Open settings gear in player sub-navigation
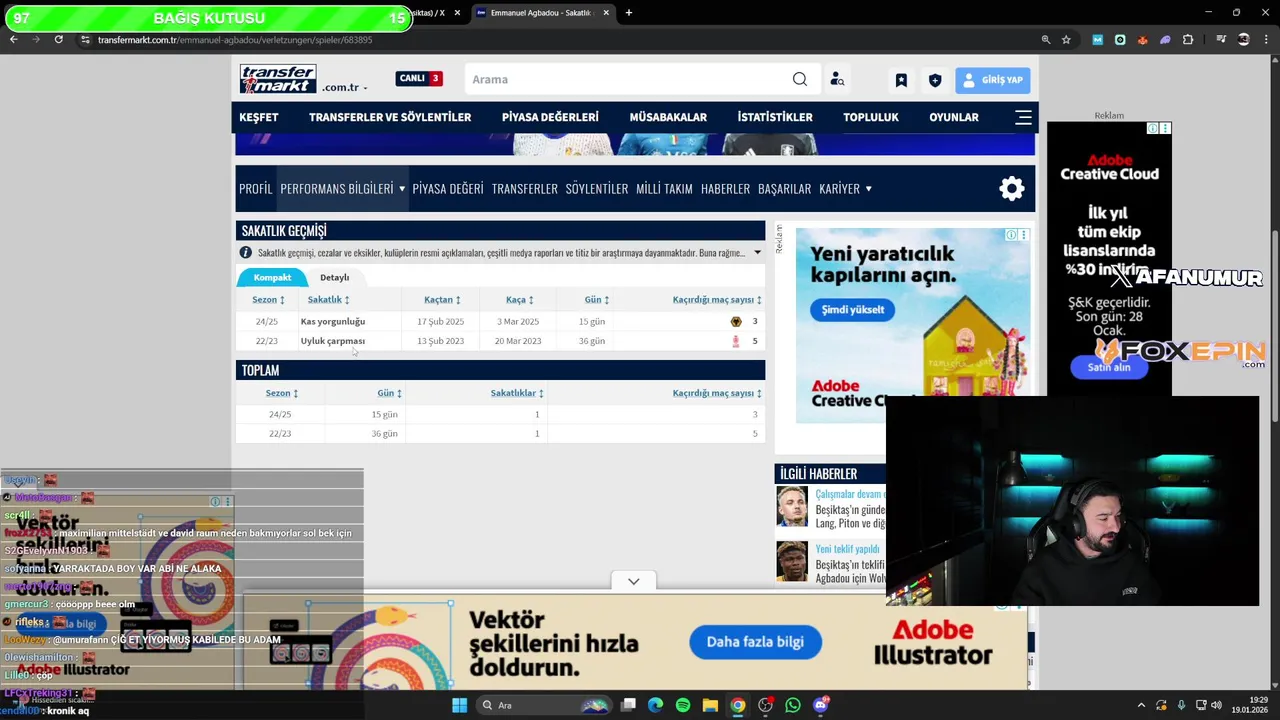1280x720 pixels. tap(1012, 188)
